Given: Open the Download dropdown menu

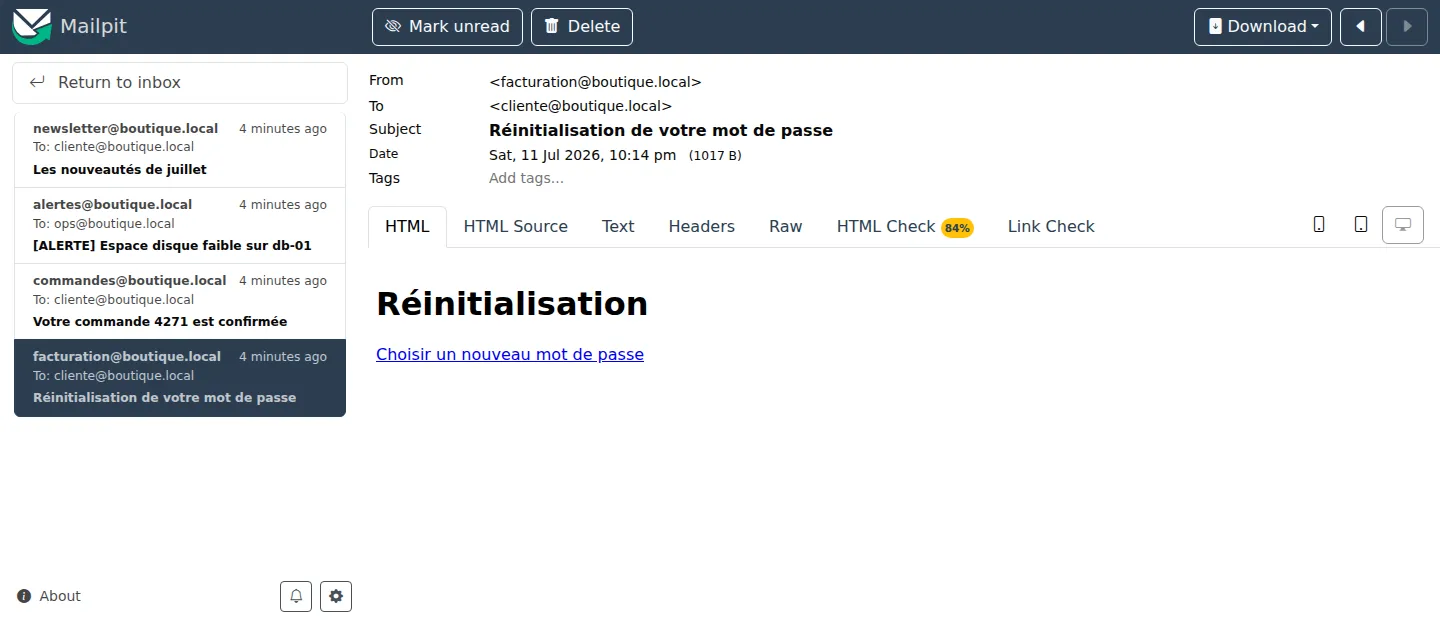Looking at the screenshot, I should click(1262, 27).
